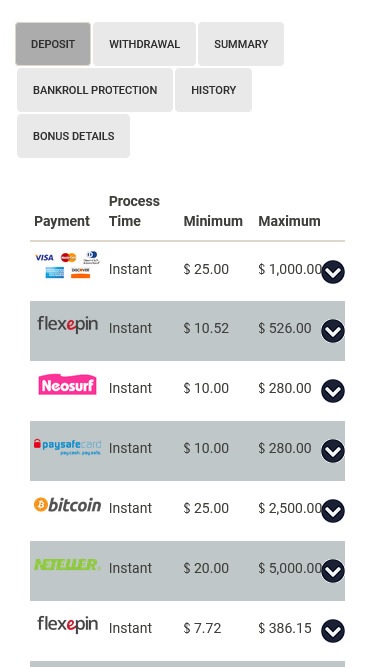The width and height of the screenshot is (375, 667).
Task: Expand the paysafecard row chevron
Action: pyautogui.click(x=333, y=451)
